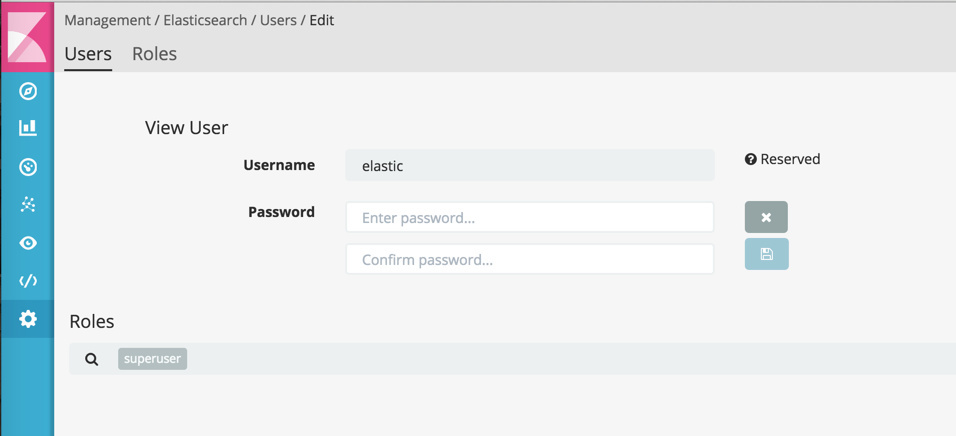The height and width of the screenshot is (436, 956).
Task: Click the Management breadcrumb link
Action: pos(107,20)
